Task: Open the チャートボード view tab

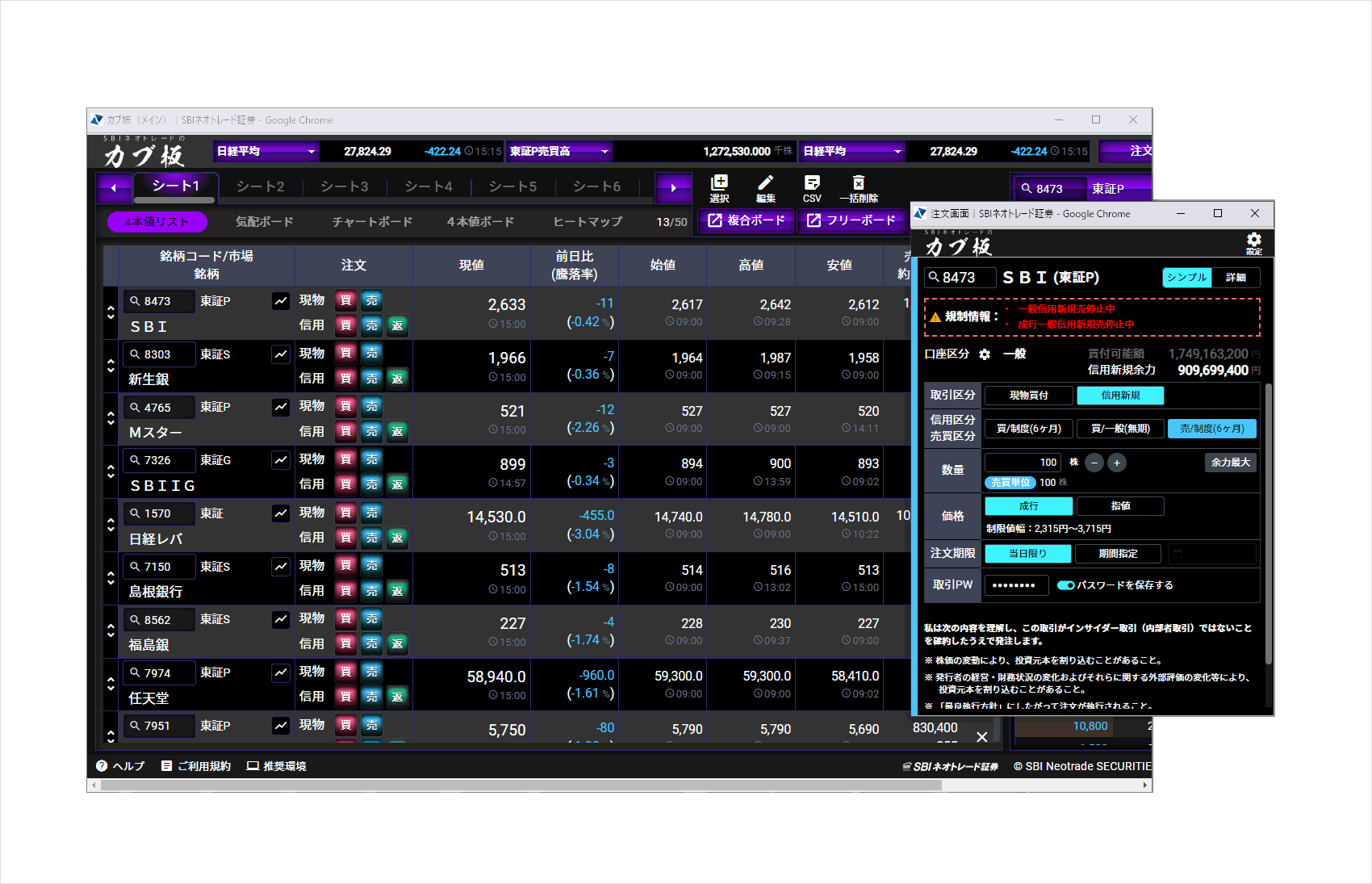Action: click(x=372, y=221)
